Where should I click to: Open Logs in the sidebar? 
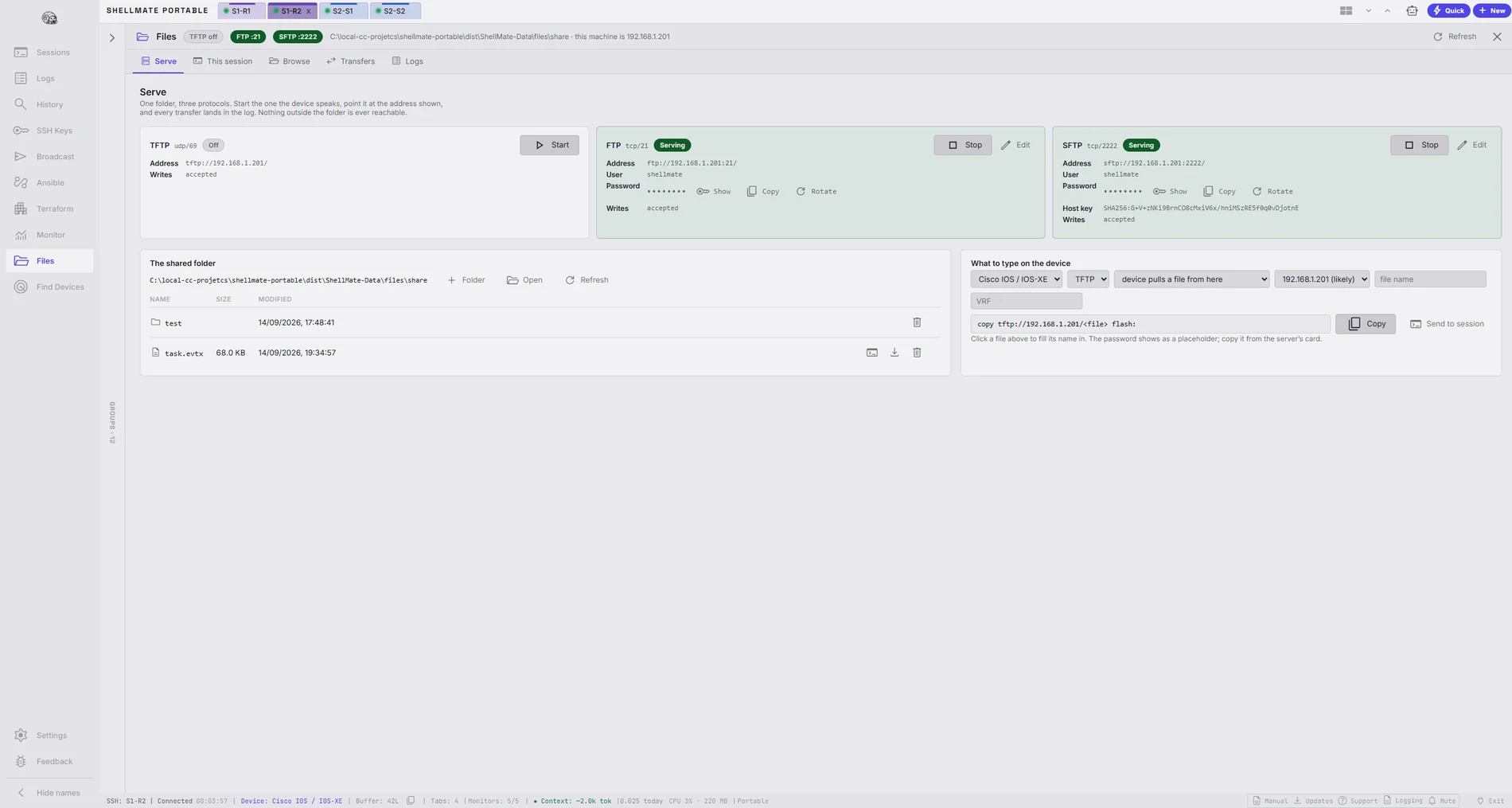click(49, 79)
